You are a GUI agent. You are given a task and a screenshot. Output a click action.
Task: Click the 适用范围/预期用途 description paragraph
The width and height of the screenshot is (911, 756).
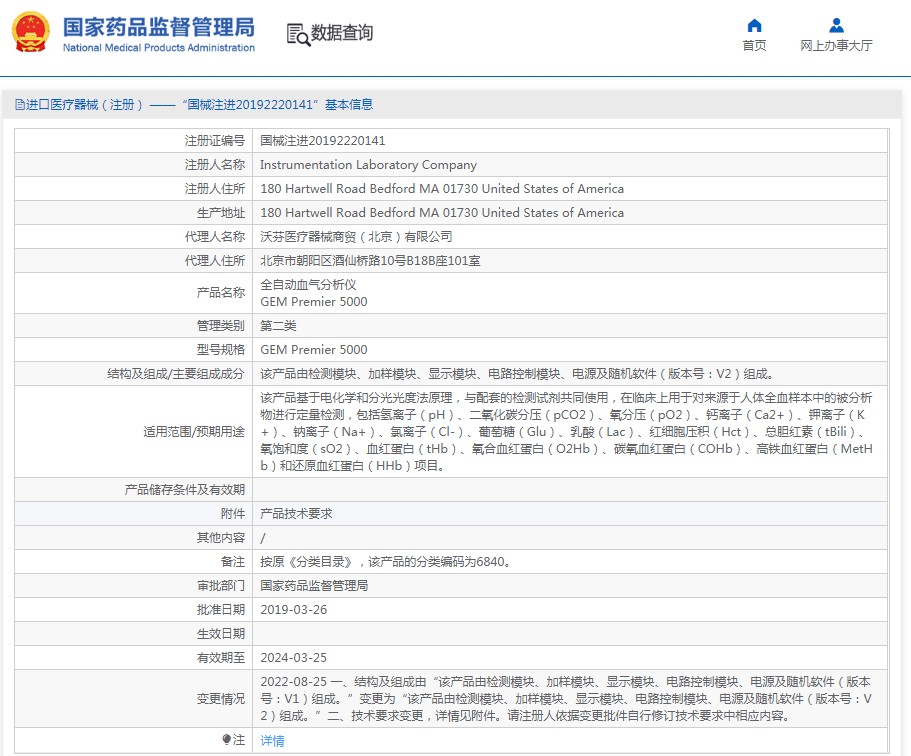coord(566,432)
